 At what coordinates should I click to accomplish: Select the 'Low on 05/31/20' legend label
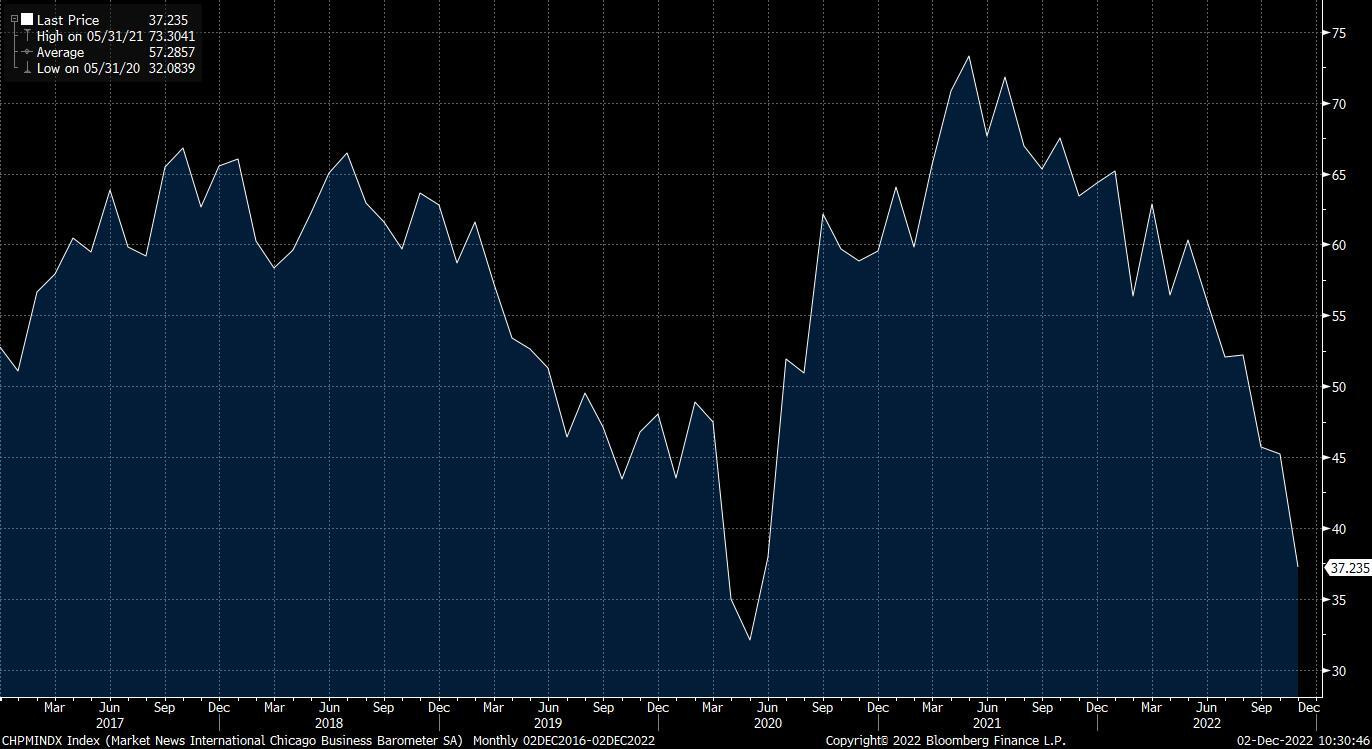[x=88, y=68]
